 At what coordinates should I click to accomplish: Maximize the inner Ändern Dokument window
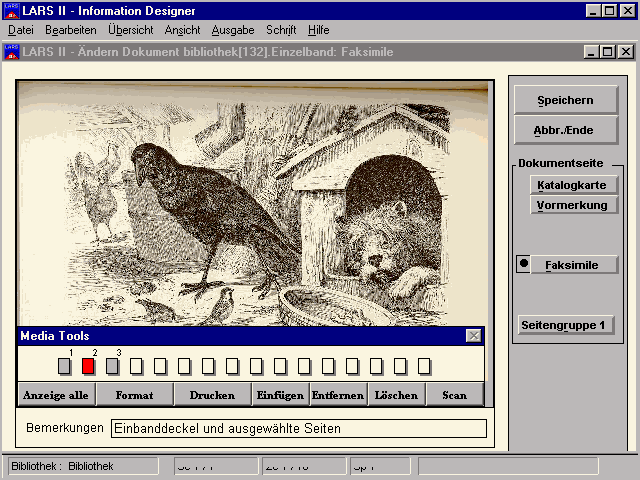click(607, 52)
